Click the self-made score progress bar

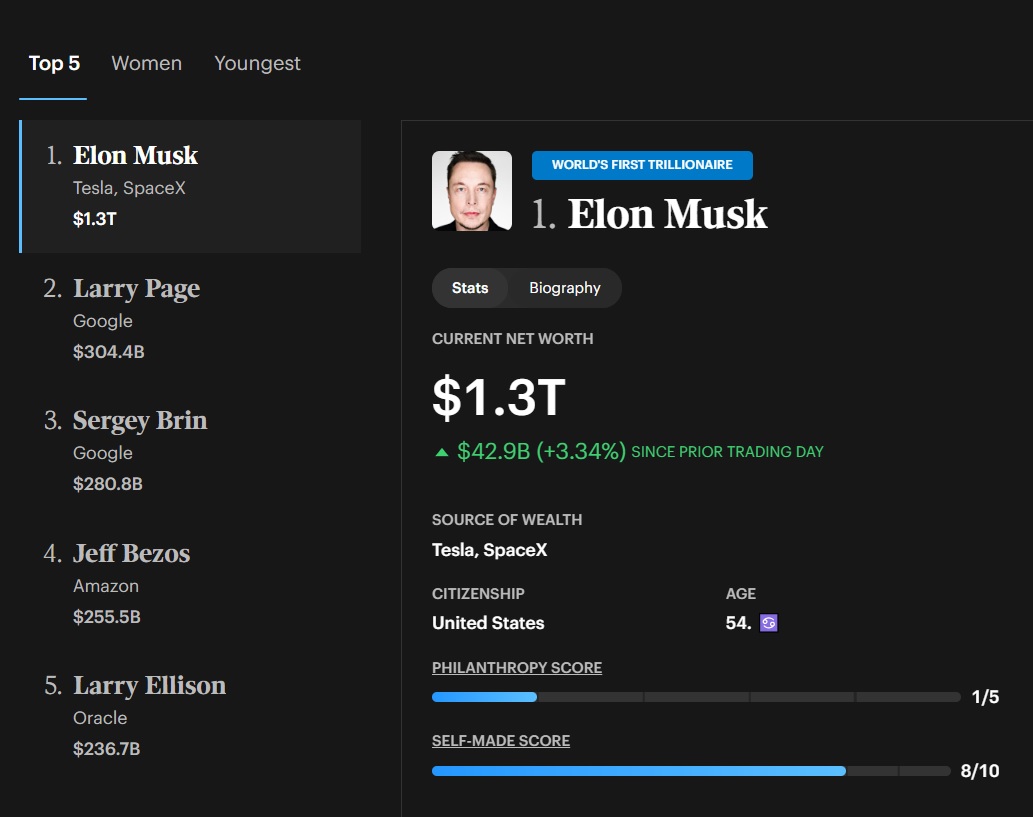pos(691,771)
